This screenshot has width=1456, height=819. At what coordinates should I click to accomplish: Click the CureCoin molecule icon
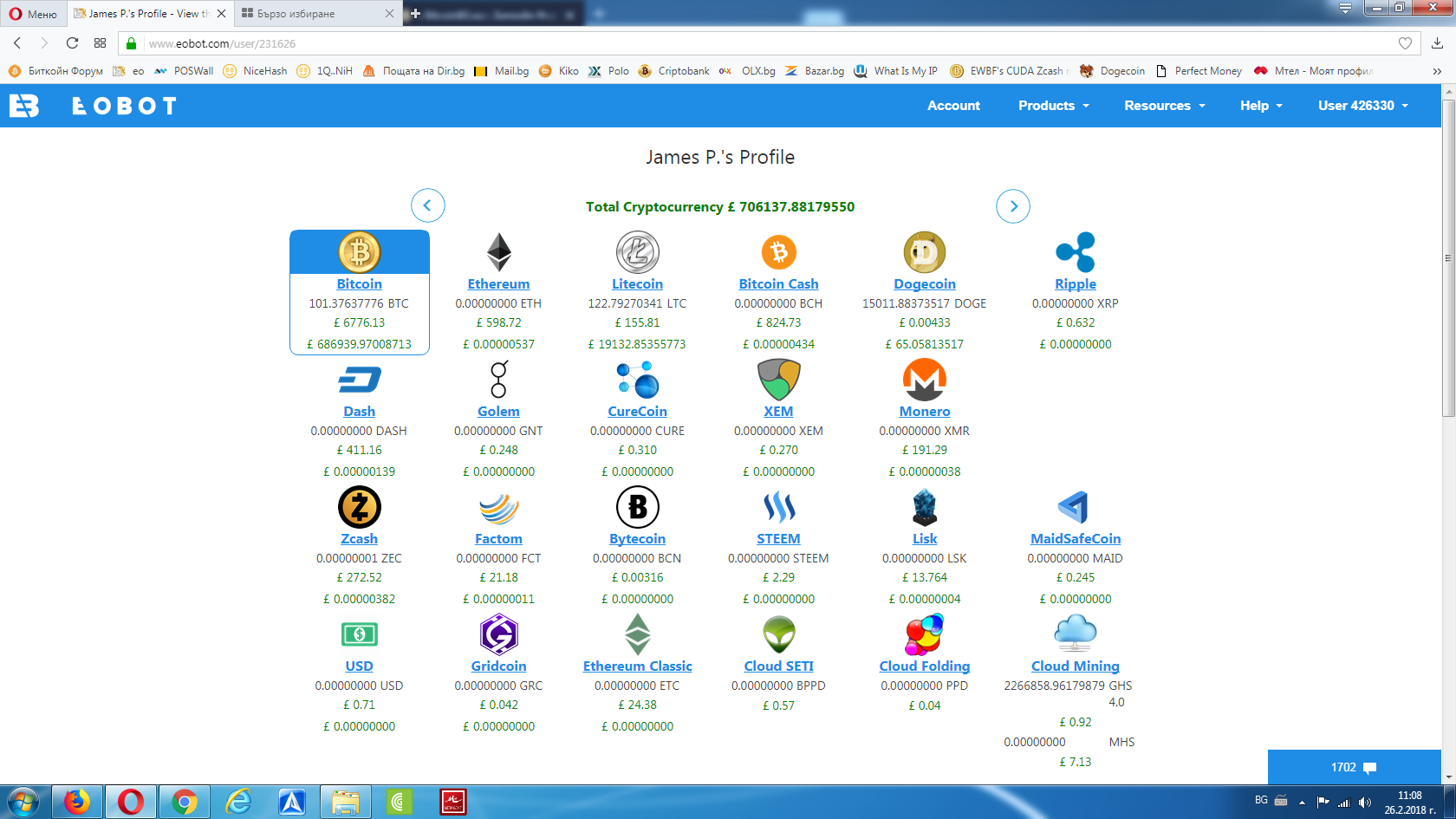pyautogui.click(x=637, y=380)
